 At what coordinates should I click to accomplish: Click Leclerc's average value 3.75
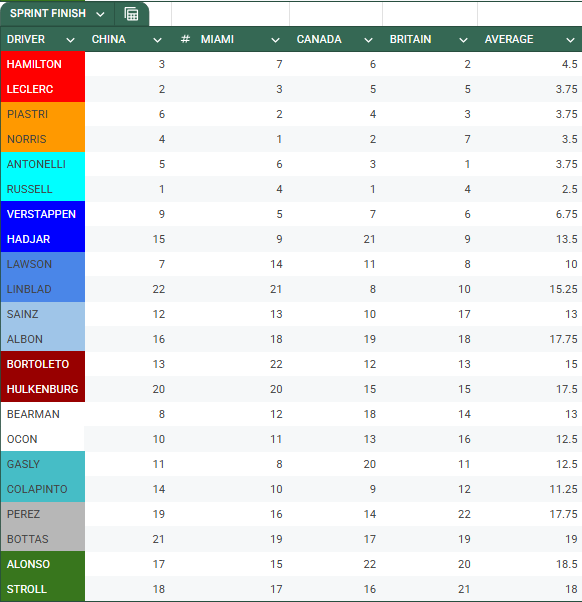click(x=566, y=89)
